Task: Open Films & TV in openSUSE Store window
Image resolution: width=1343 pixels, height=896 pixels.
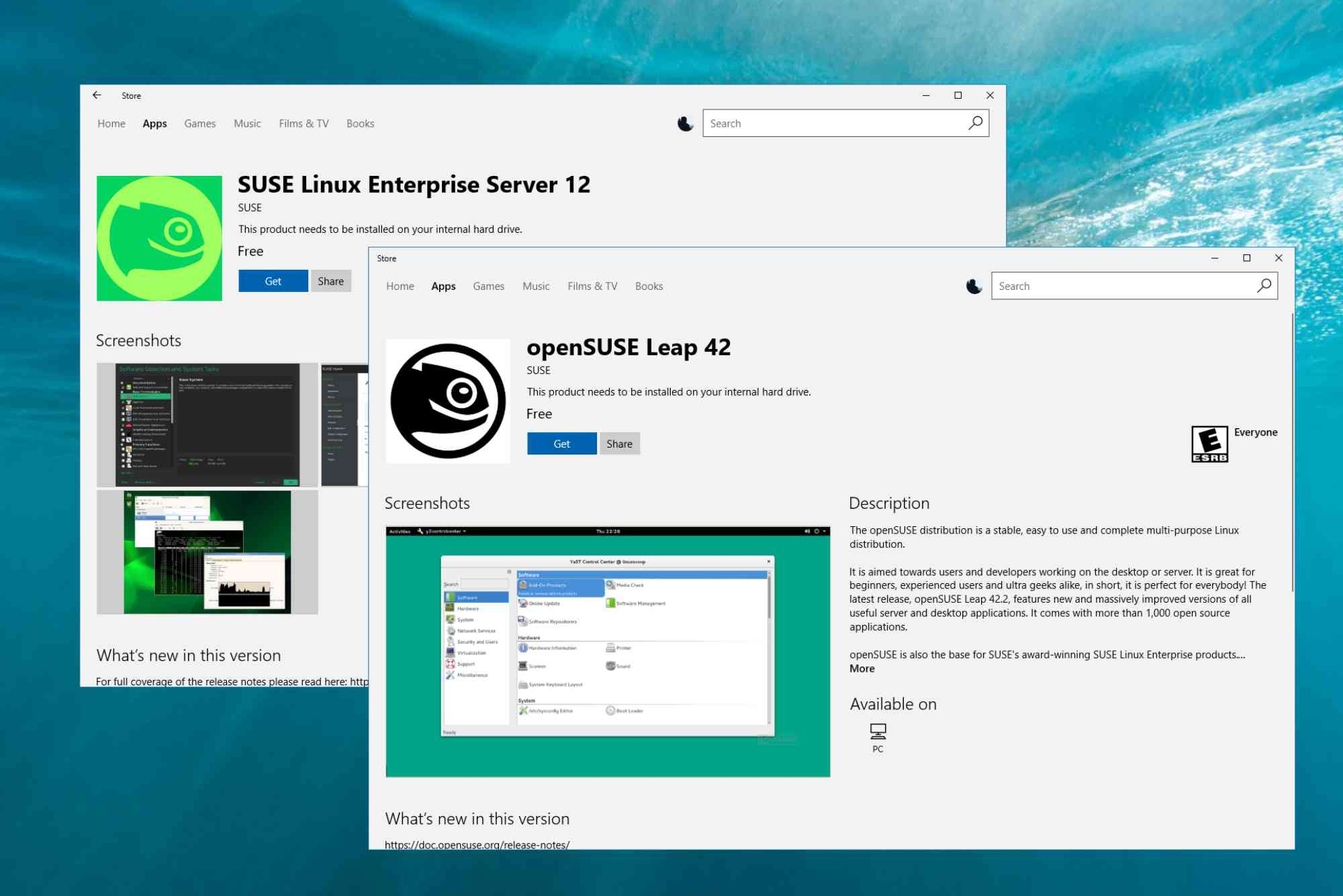Action: [592, 286]
